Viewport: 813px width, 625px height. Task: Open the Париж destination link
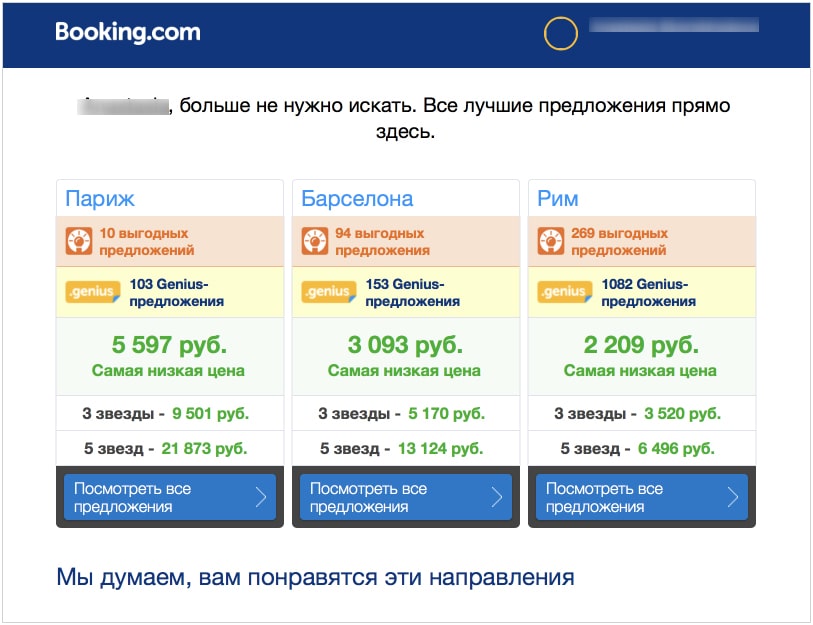100,199
